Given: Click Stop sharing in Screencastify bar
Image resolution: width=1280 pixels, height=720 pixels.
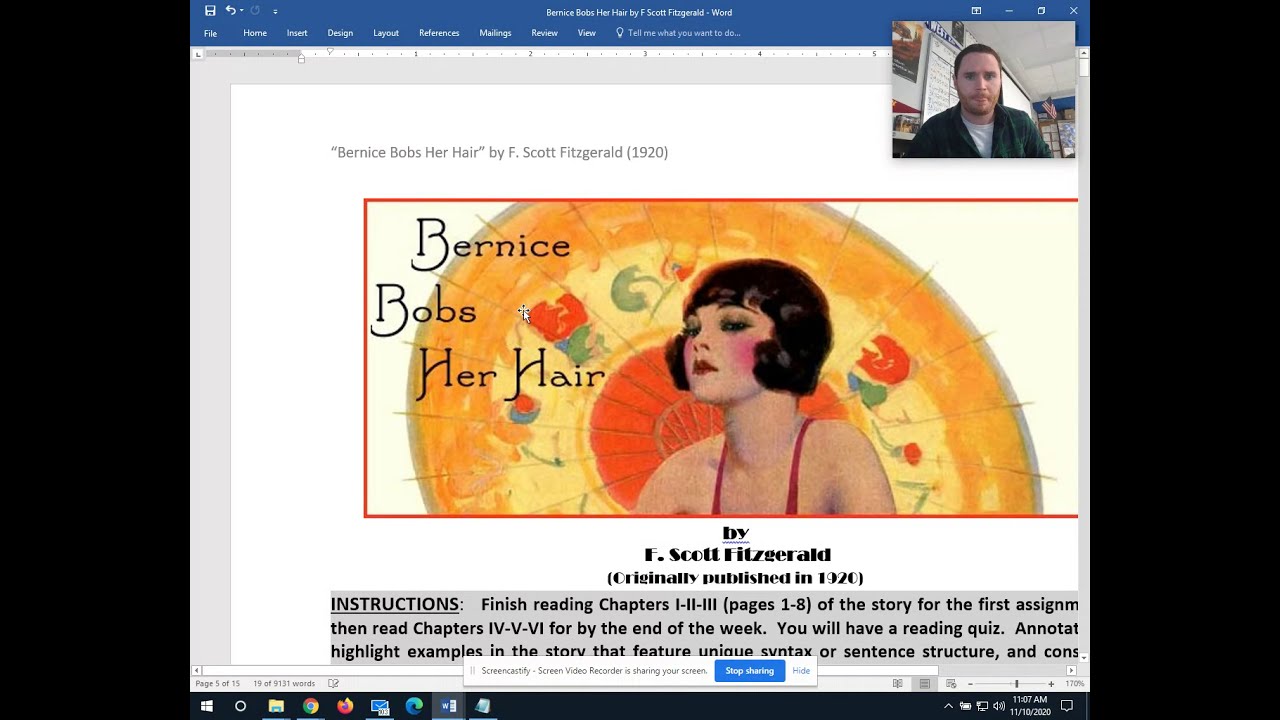Looking at the screenshot, I should [749, 671].
